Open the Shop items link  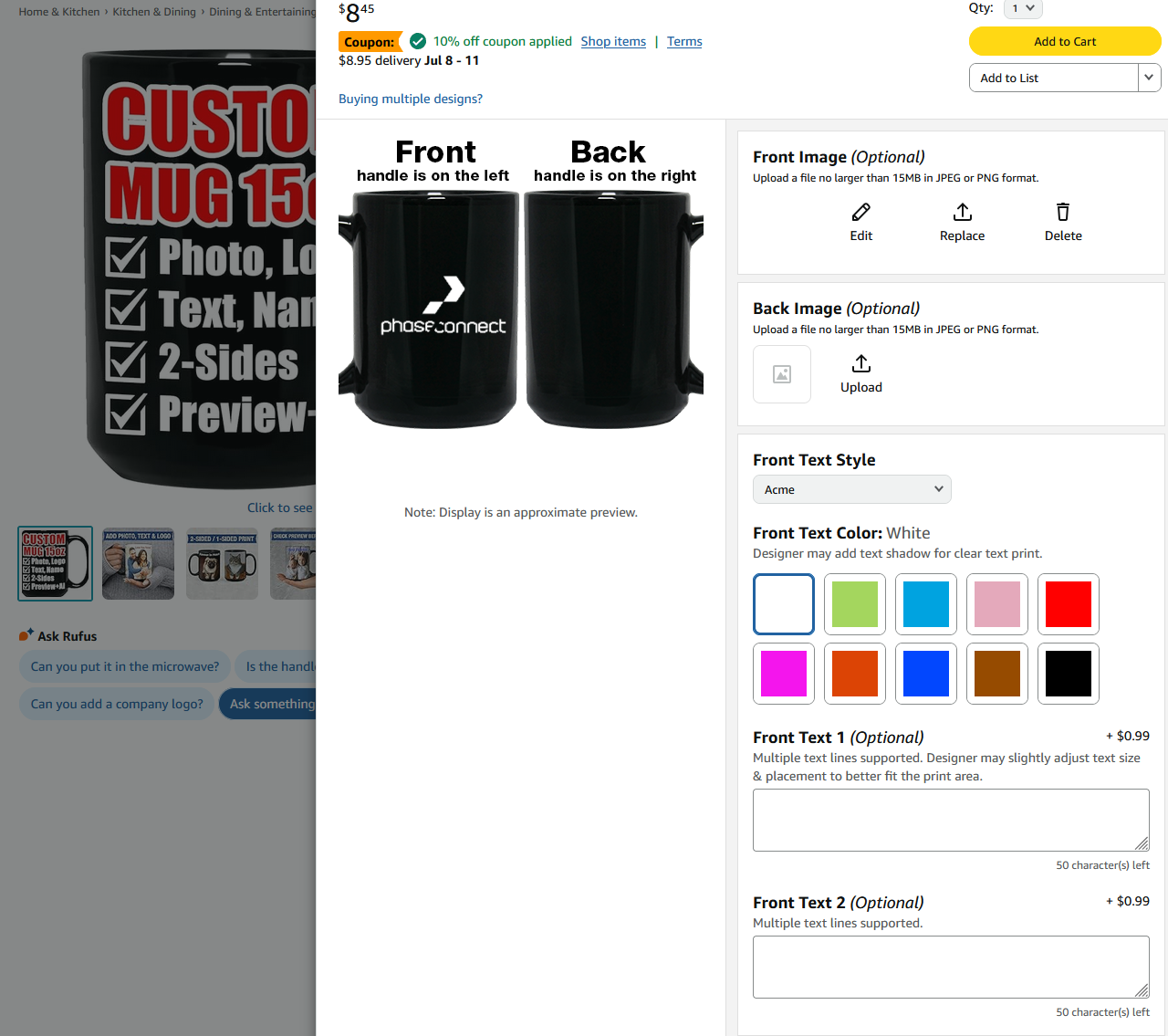(x=613, y=41)
